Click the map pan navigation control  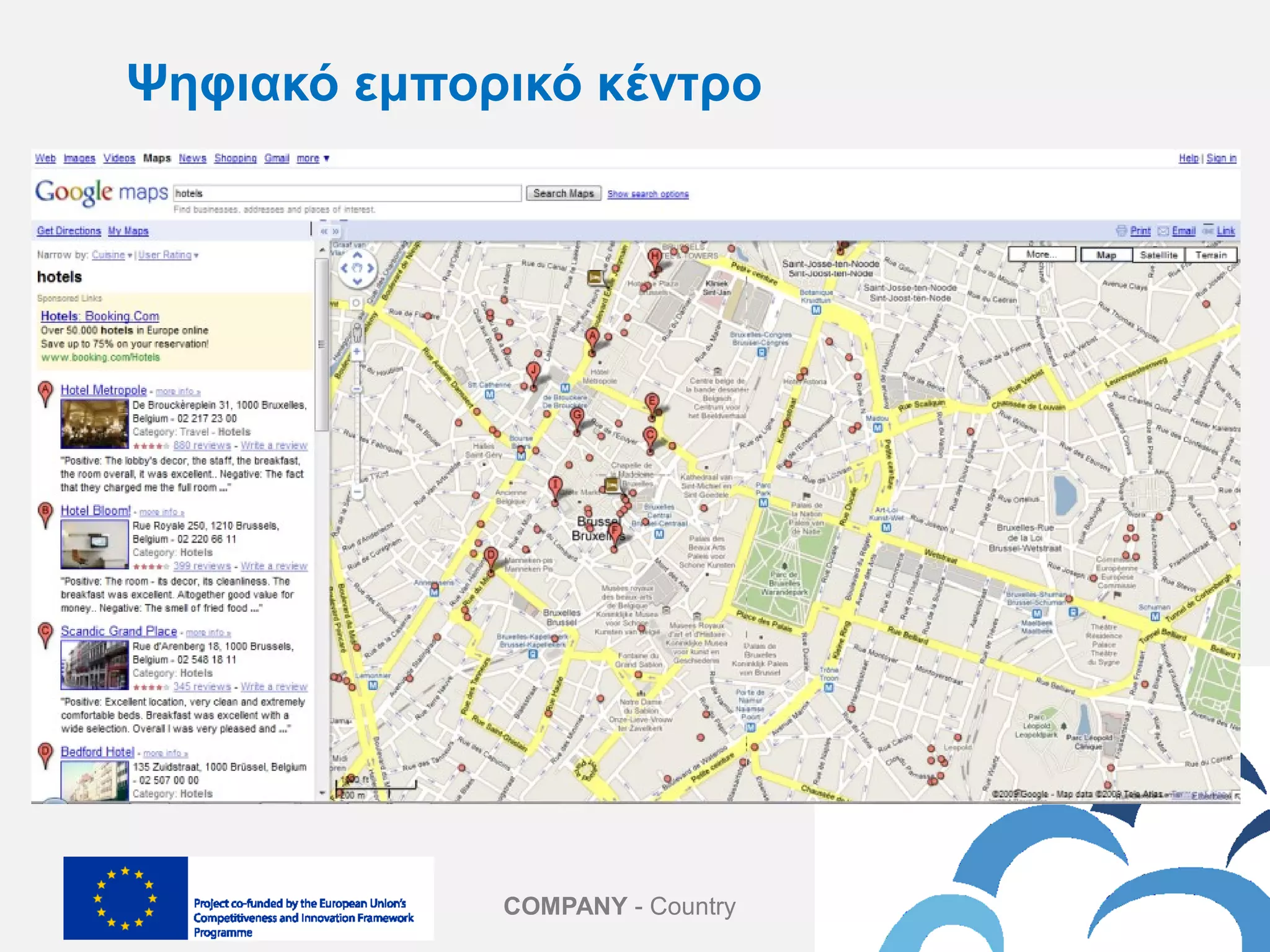pyautogui.click(x=357, y=268)
